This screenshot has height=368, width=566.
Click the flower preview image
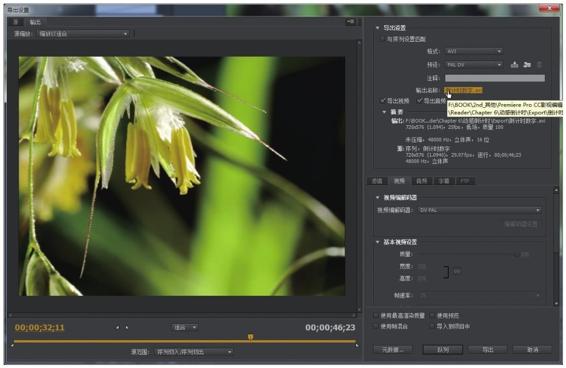(182, 176)
